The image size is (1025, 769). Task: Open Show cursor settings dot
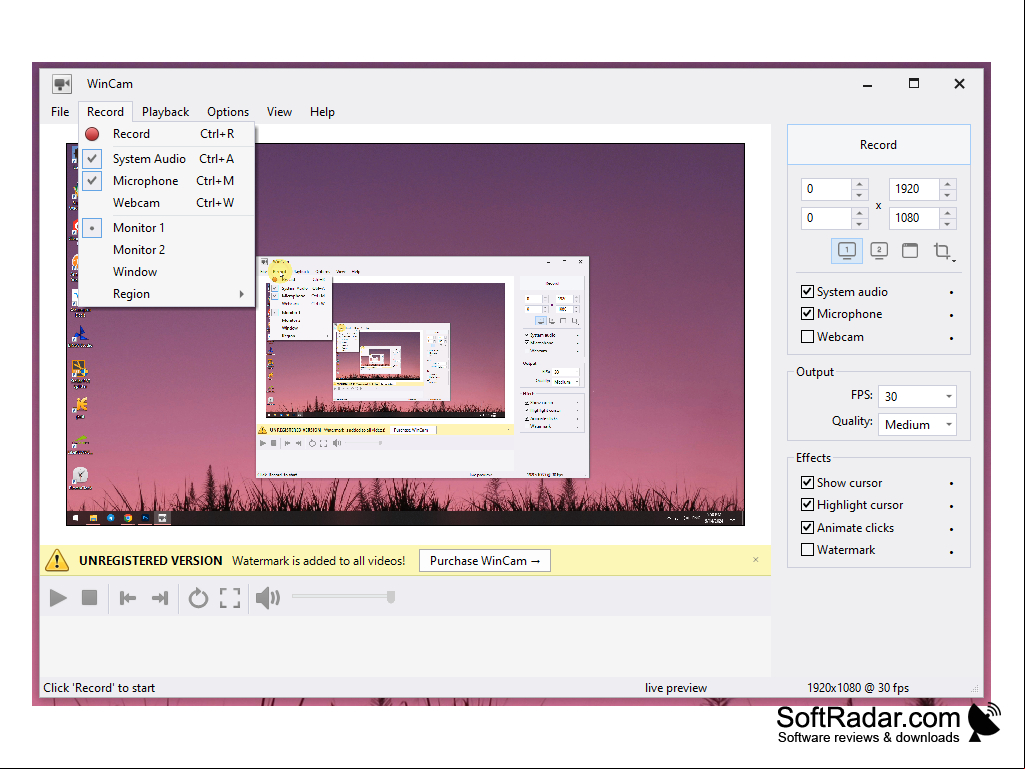point(951,484)
